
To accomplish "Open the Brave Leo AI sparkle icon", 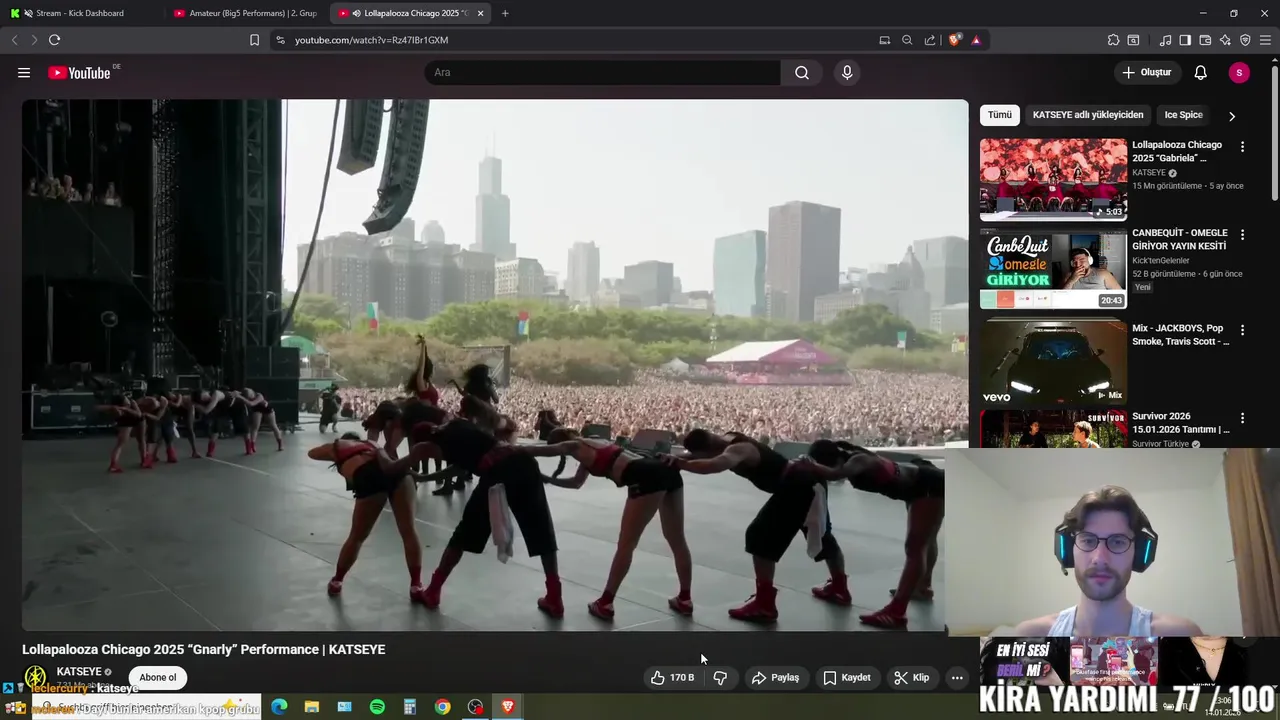I will [x=1225, y=40].
